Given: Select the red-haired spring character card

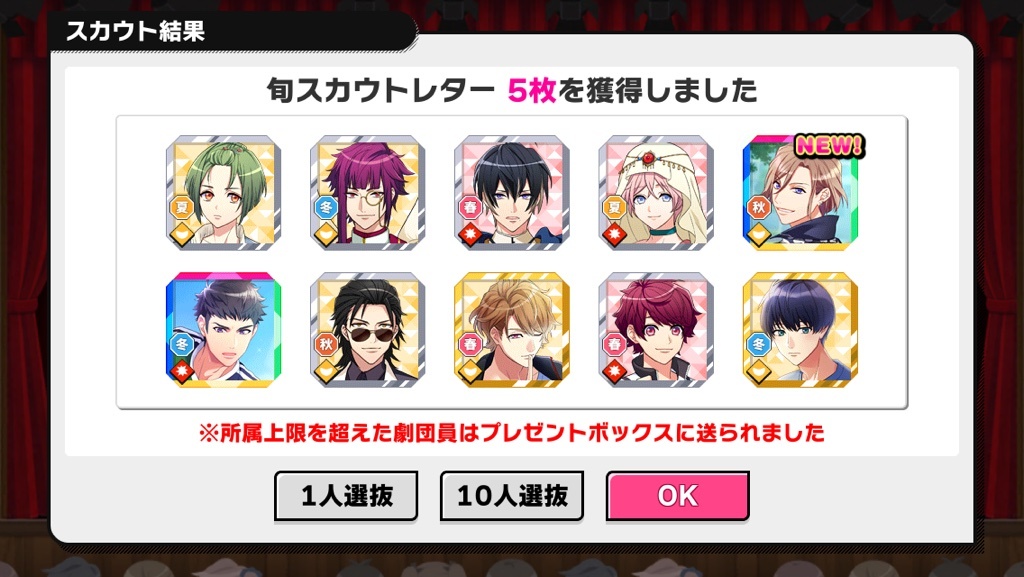Looking at the screenshot, I should coord(656,330).
